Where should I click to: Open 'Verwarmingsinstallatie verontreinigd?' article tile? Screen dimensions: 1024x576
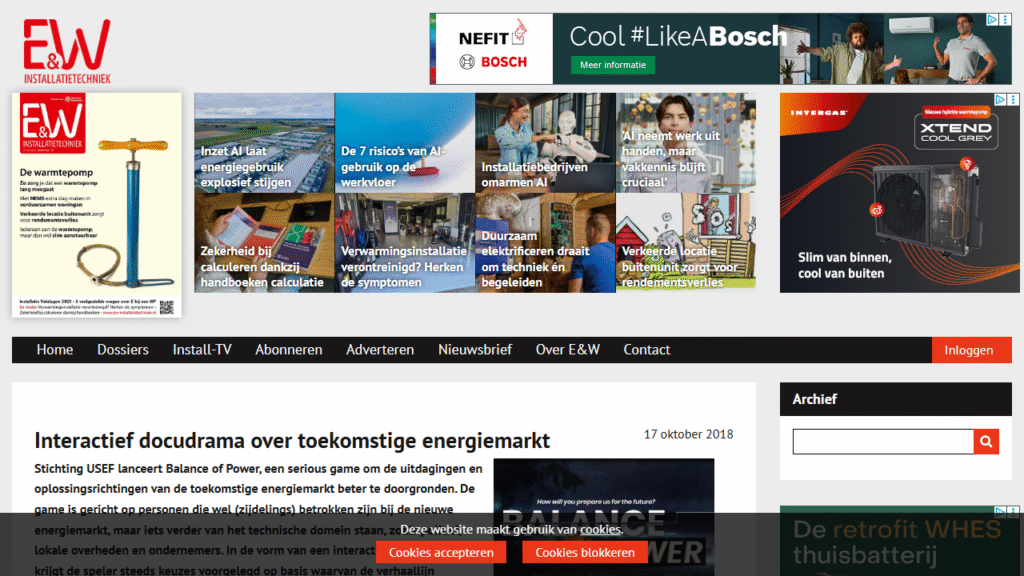(x=404, y=243)
